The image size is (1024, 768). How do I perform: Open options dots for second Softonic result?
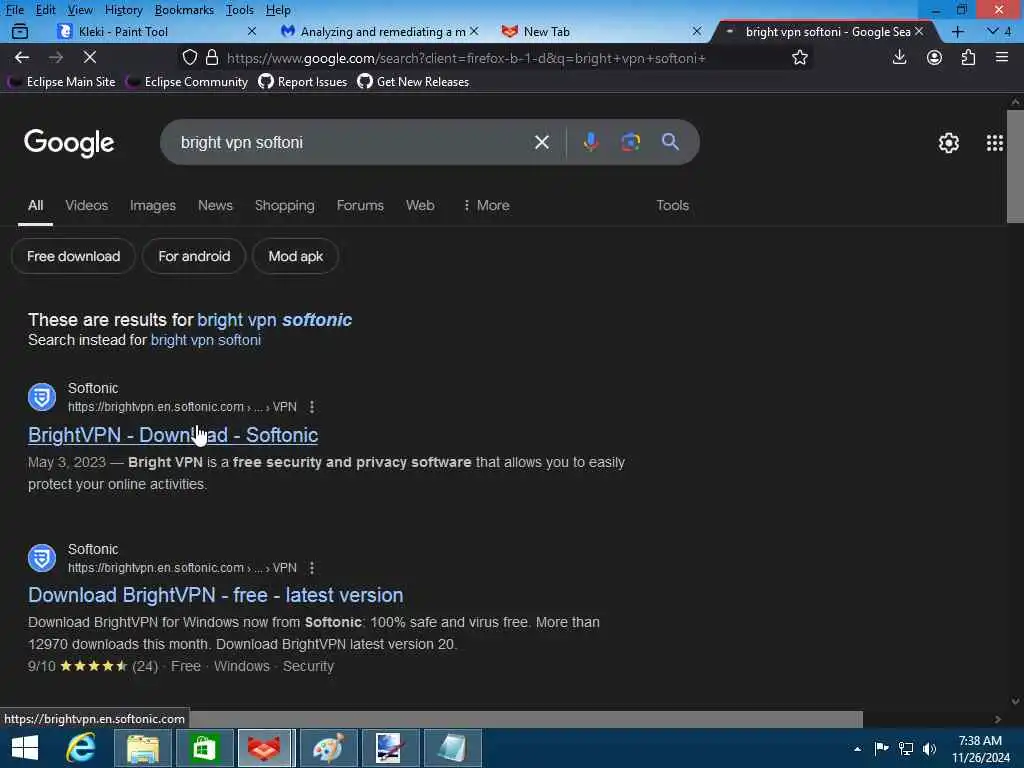[312, 568]
